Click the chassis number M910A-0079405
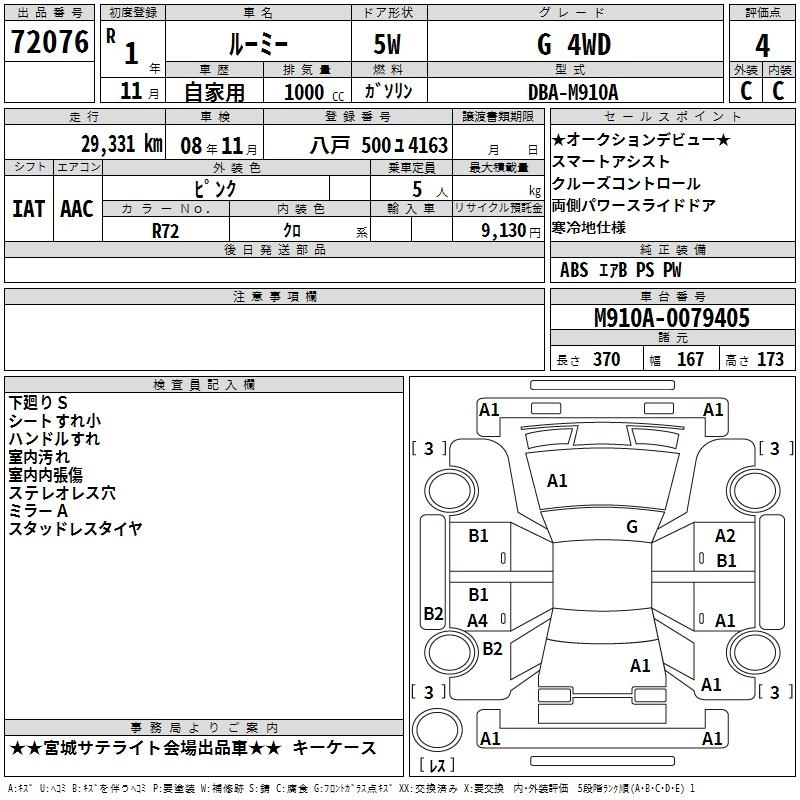Image resolution: width=800 pixels, height=800 pixels. pos(671,318)
